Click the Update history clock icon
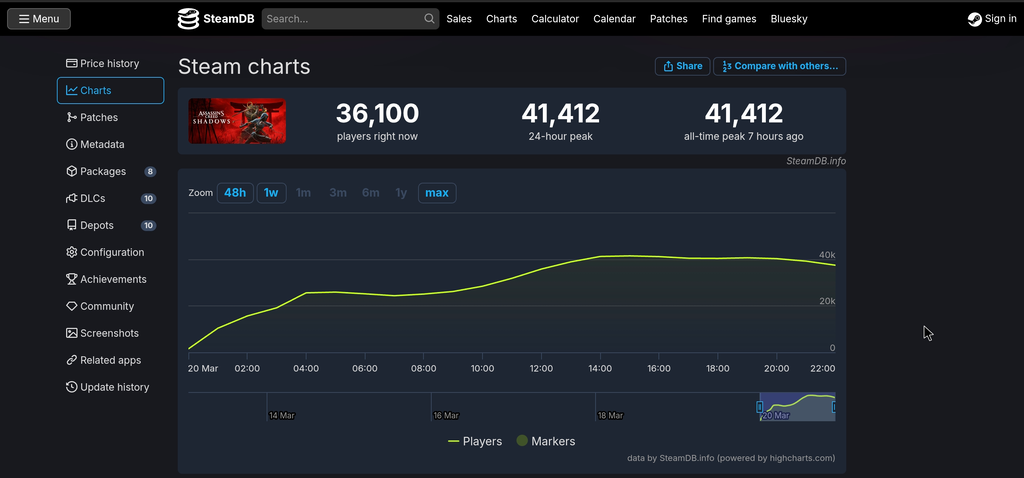1024x478 pixels. click(x=72, y=387)
